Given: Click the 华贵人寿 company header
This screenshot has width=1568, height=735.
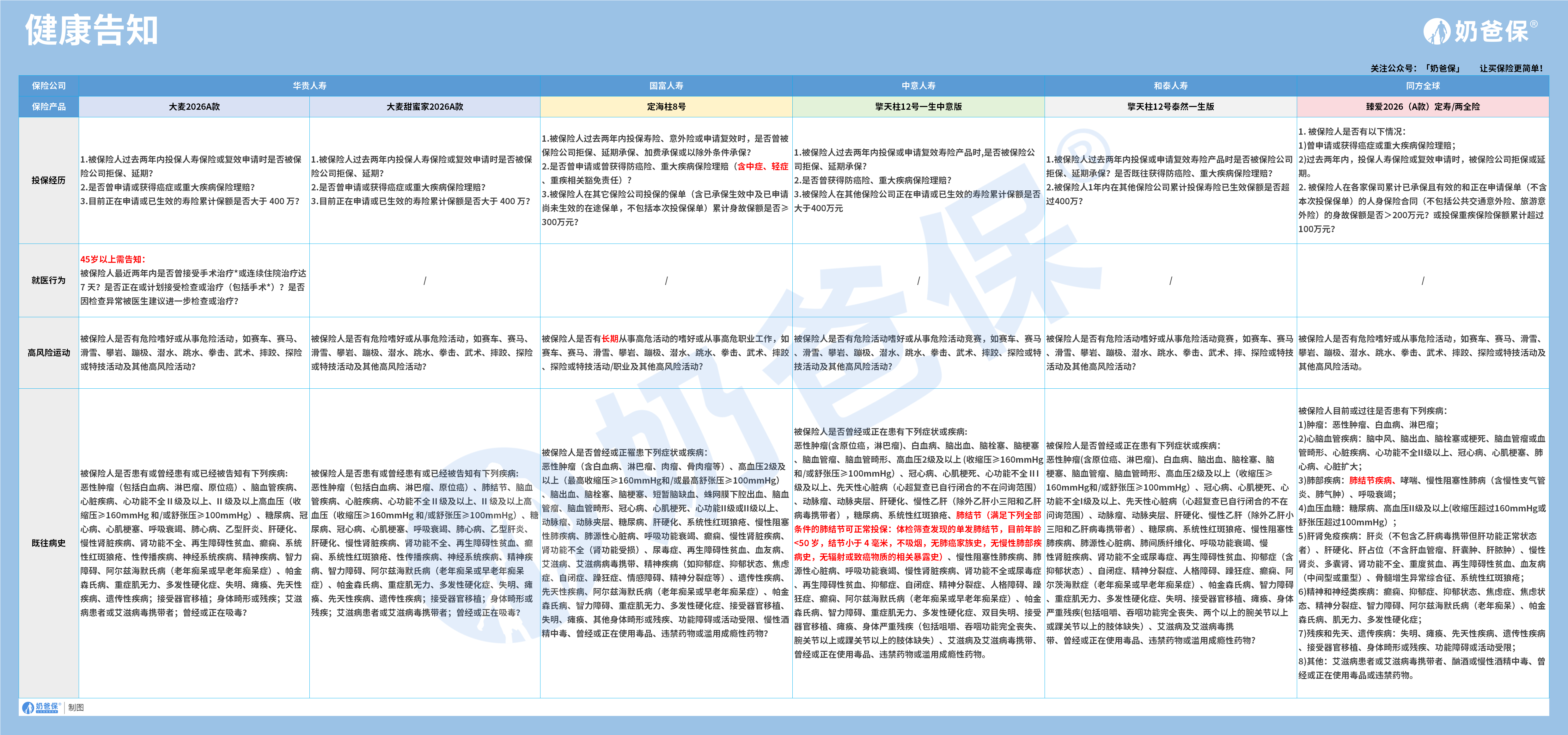Looking at the screenshot, I should tap(309, 86).
